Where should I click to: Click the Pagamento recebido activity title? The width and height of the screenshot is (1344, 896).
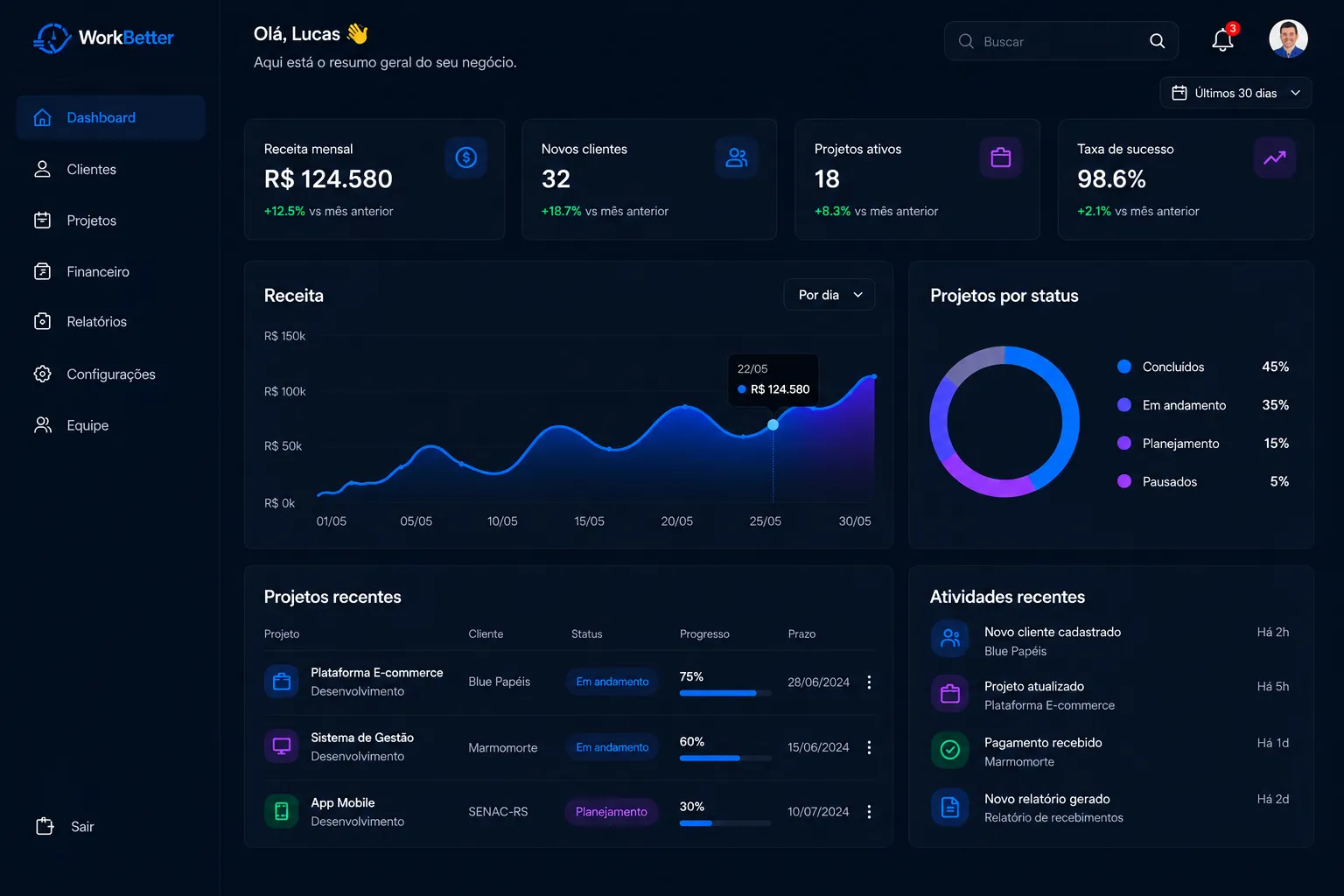coord(1043,743)
